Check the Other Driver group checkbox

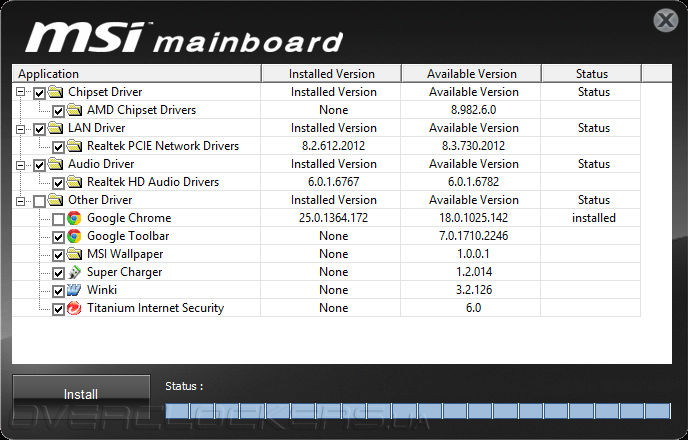(x=39, y=201)
